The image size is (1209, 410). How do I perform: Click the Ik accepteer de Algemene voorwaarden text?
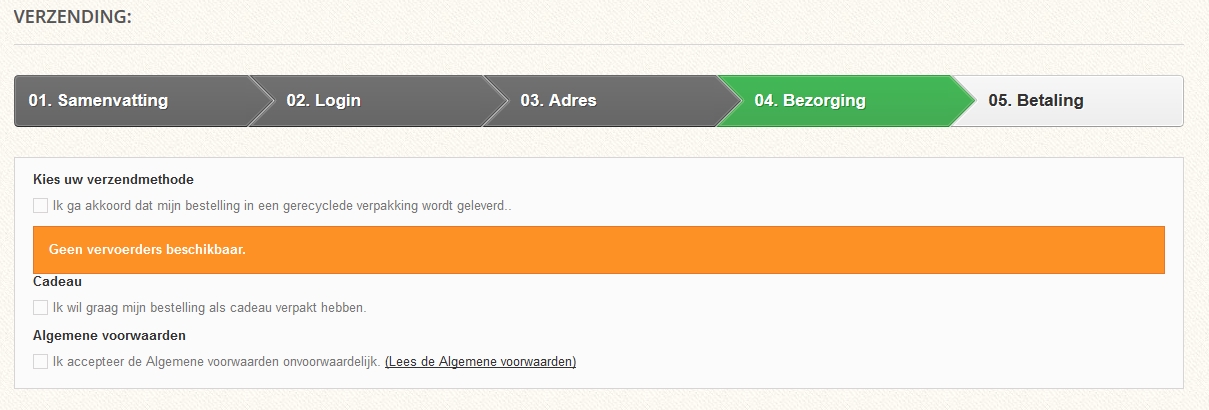tap(216, 362)
